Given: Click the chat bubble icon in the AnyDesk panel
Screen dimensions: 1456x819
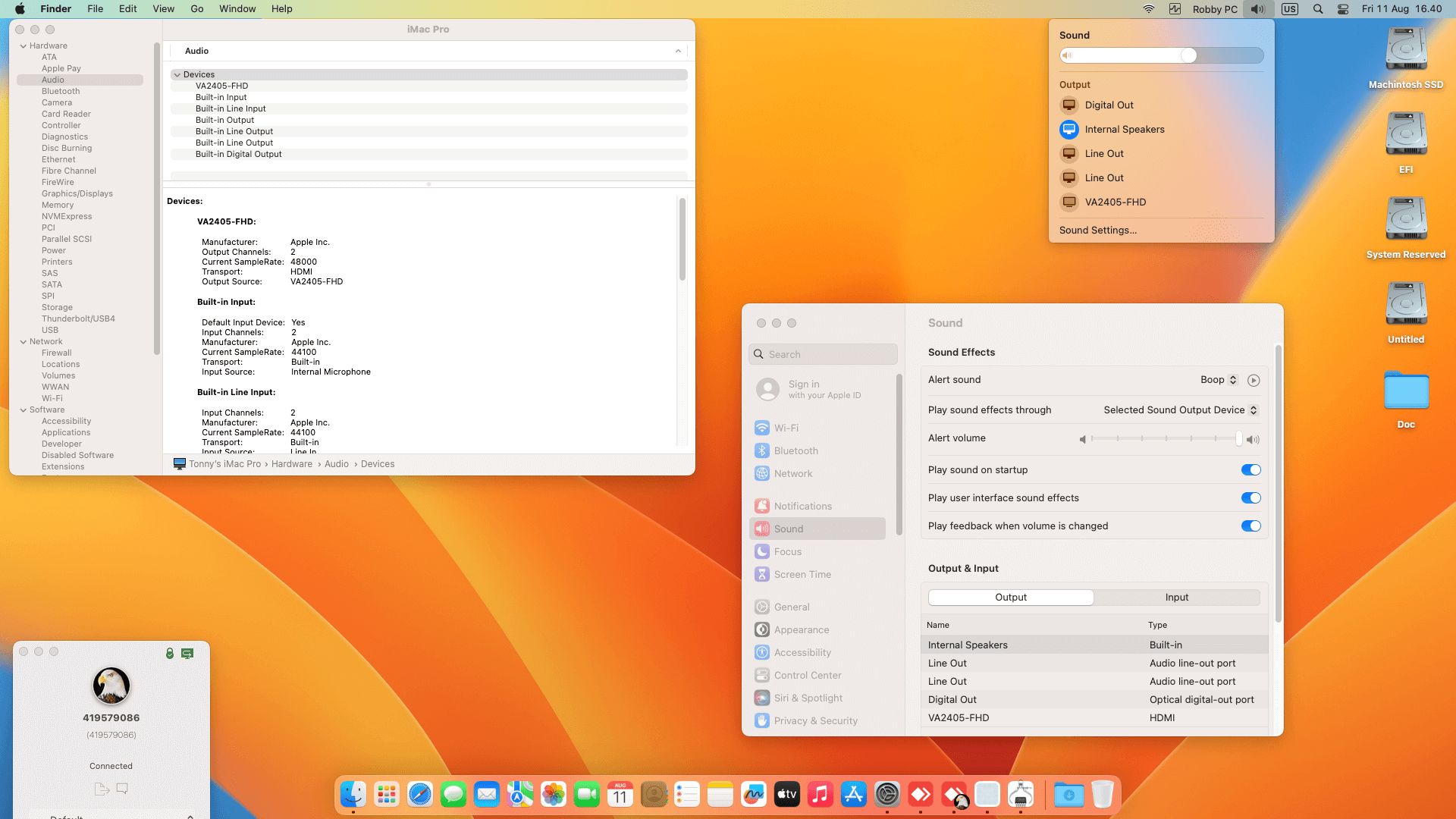Looking at the screenshot, I should point(122,789).
